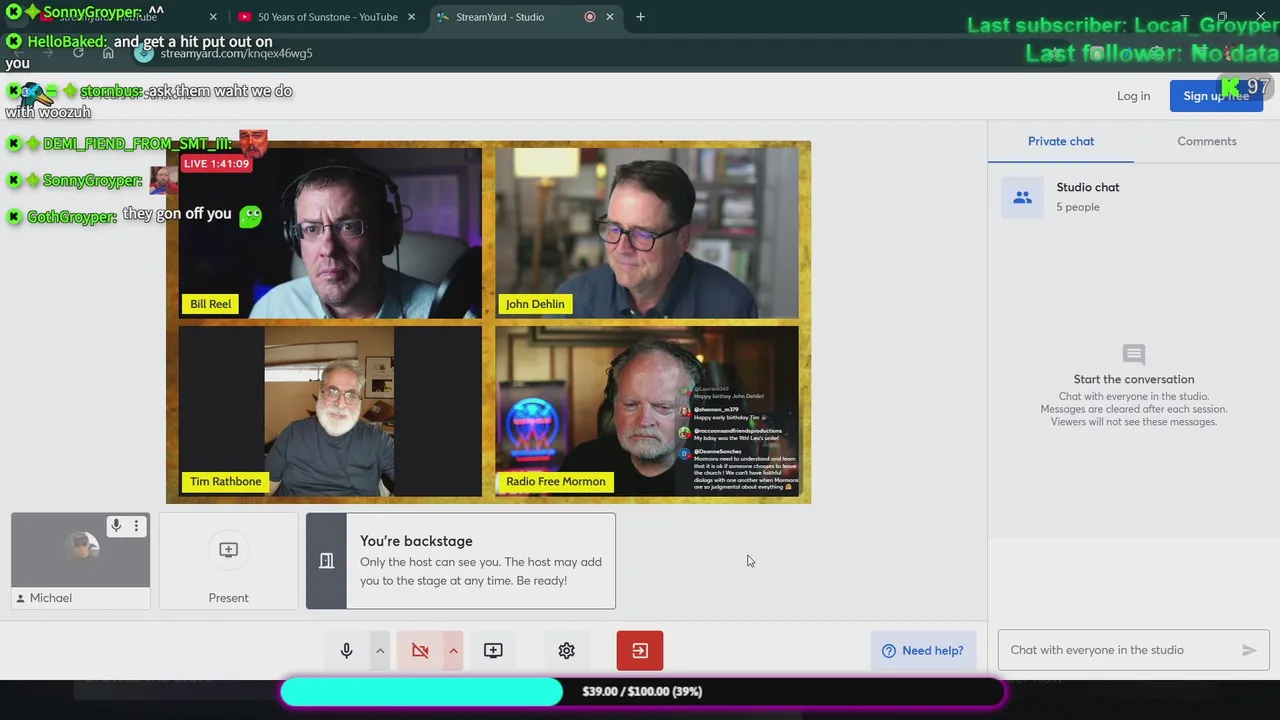Focus the studio chat input field
Image resolution: width=1280 pixels, height=720 pixels.
coord(1120,650)
